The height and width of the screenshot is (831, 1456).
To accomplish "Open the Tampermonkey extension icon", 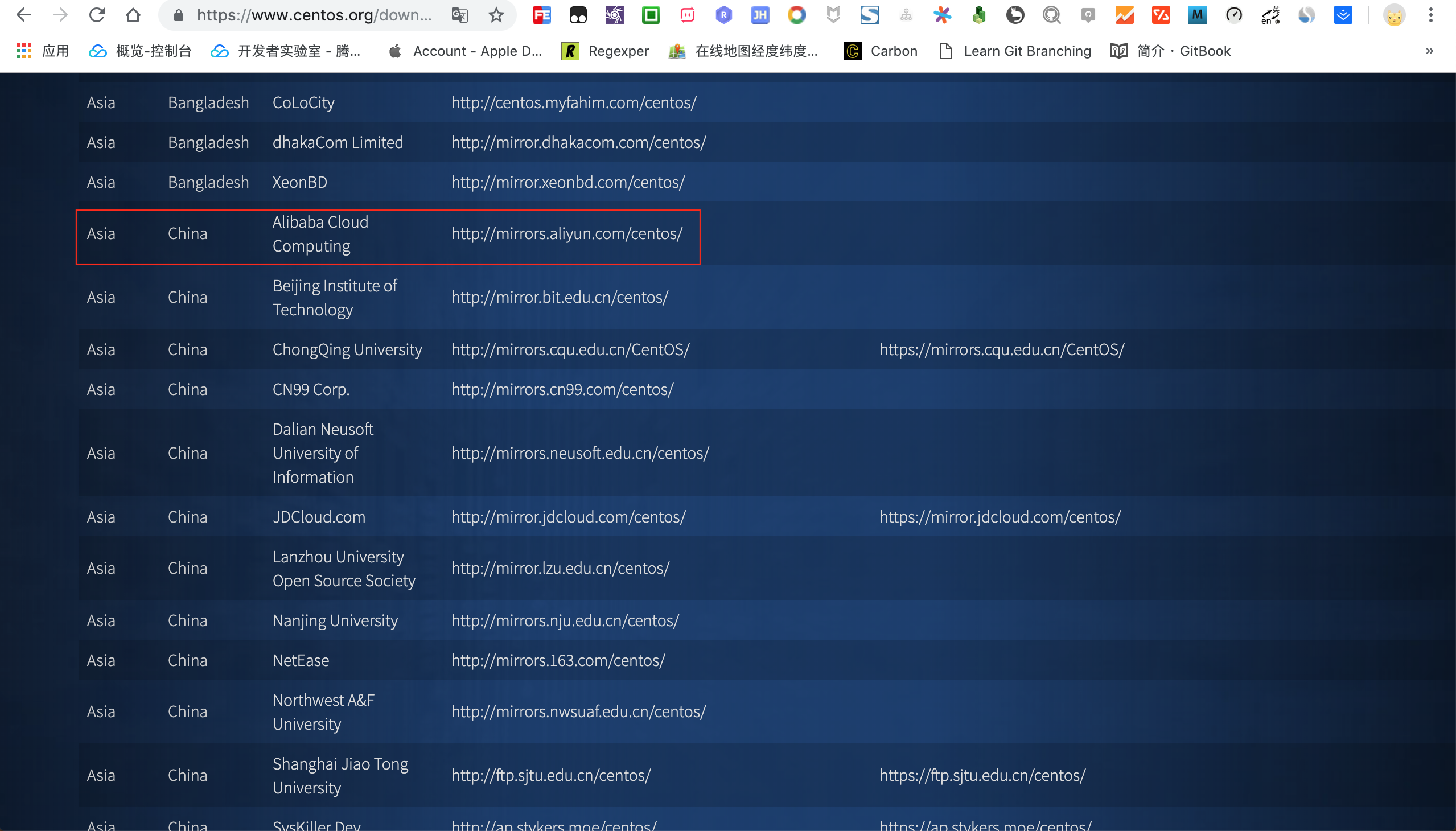I will pos(578,15).
